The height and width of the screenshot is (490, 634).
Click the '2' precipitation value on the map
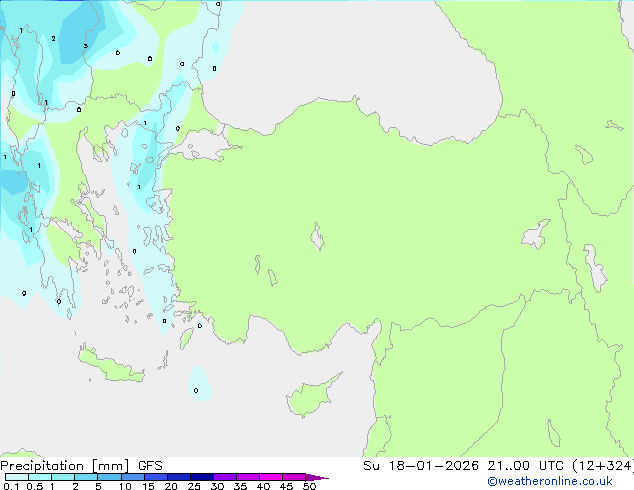[53, 38]
